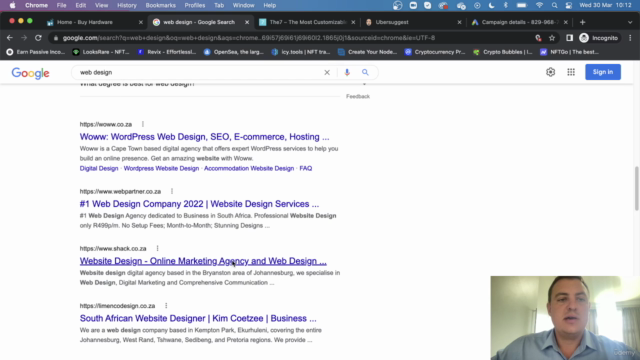The image size is (640, 360).
Task: Open Accommodation Website Design sitelink
Action: click(249, 168)
